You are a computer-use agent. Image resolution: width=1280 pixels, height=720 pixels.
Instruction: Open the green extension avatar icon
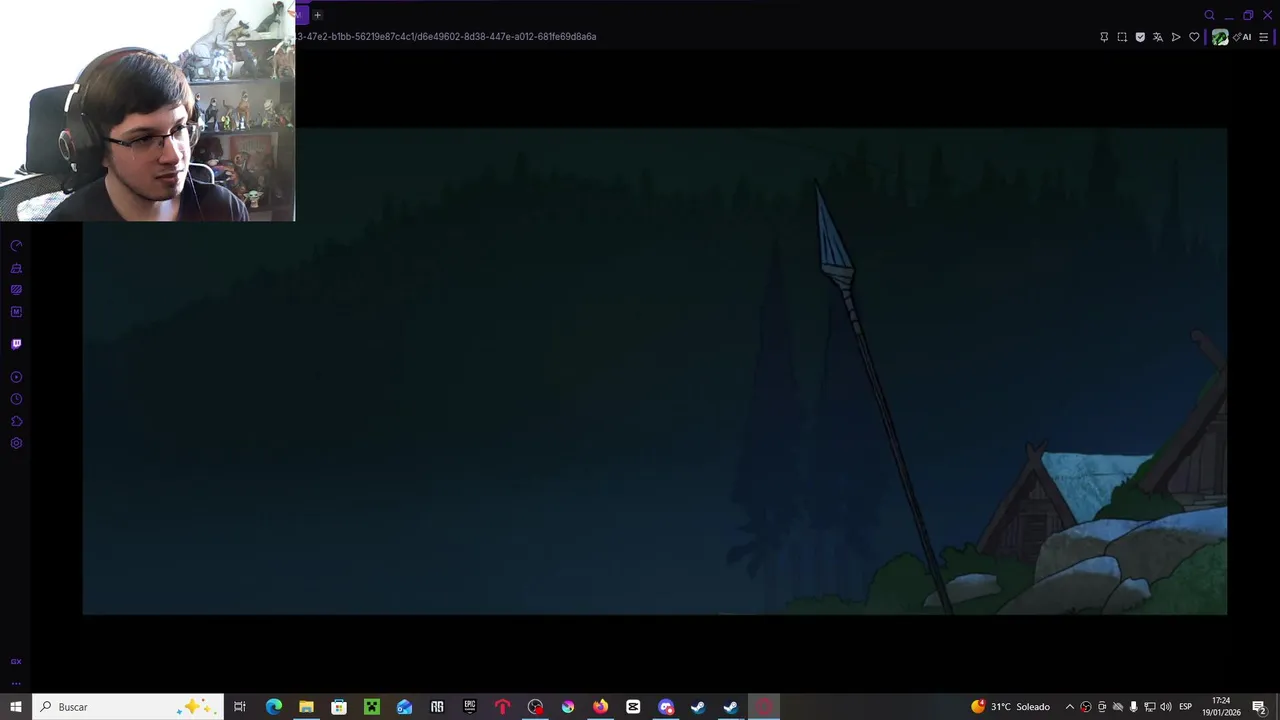(1220, 37)
